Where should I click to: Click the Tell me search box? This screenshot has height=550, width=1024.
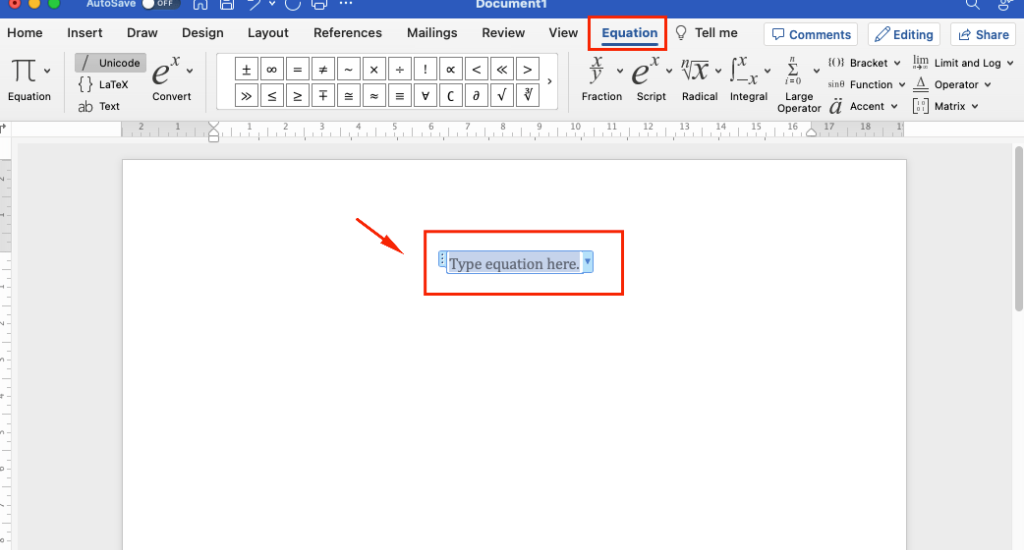click(706, 33)
